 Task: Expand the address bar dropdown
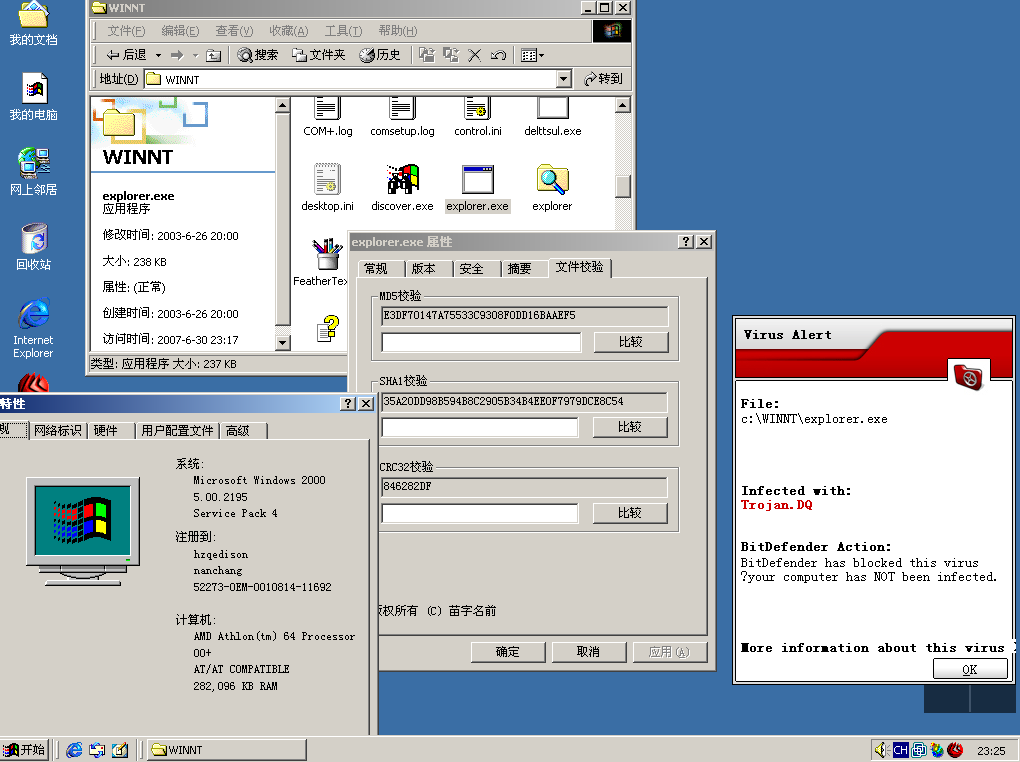[564, 79]
